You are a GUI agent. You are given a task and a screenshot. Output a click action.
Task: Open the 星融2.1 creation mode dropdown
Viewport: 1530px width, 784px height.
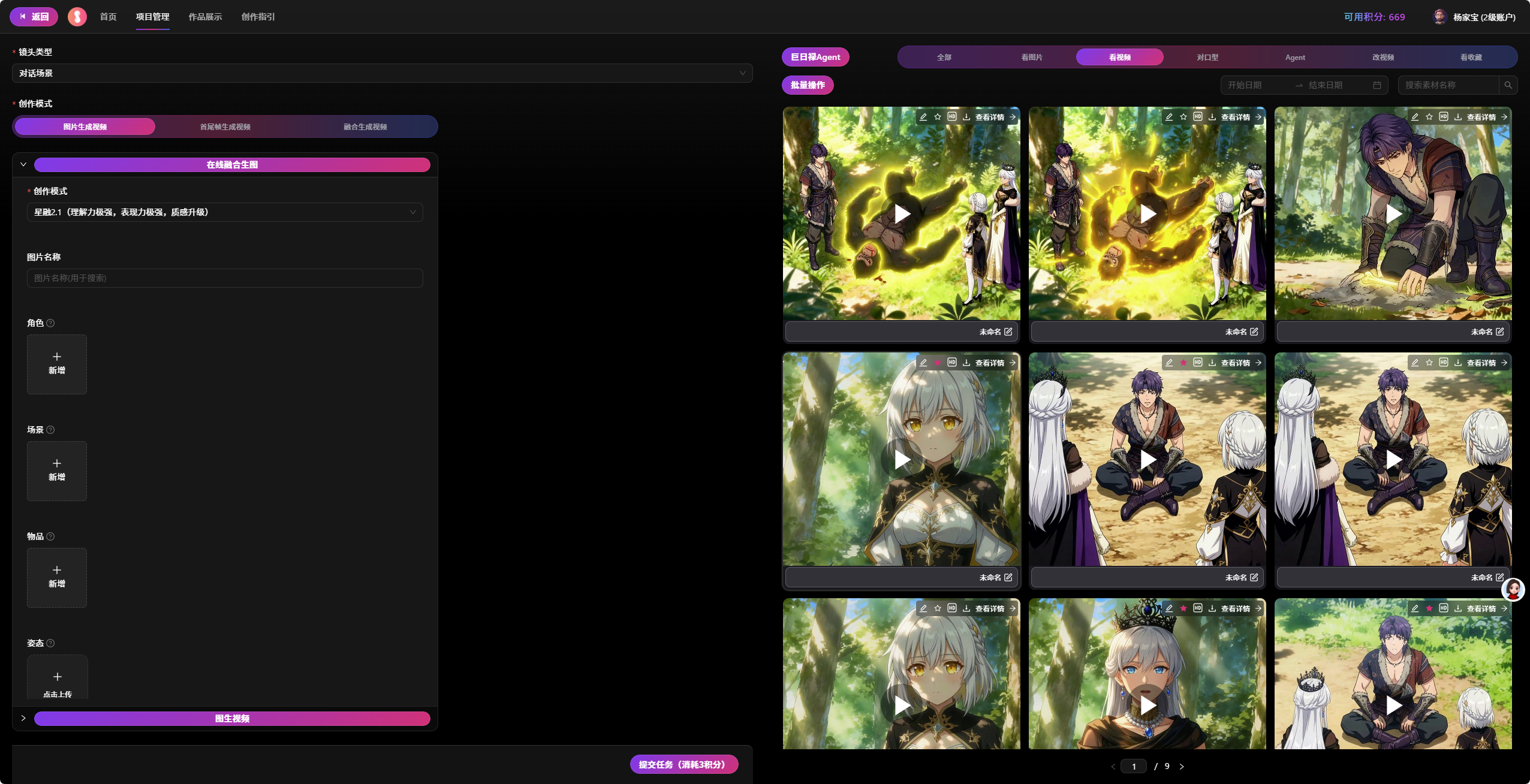[225, 212]
